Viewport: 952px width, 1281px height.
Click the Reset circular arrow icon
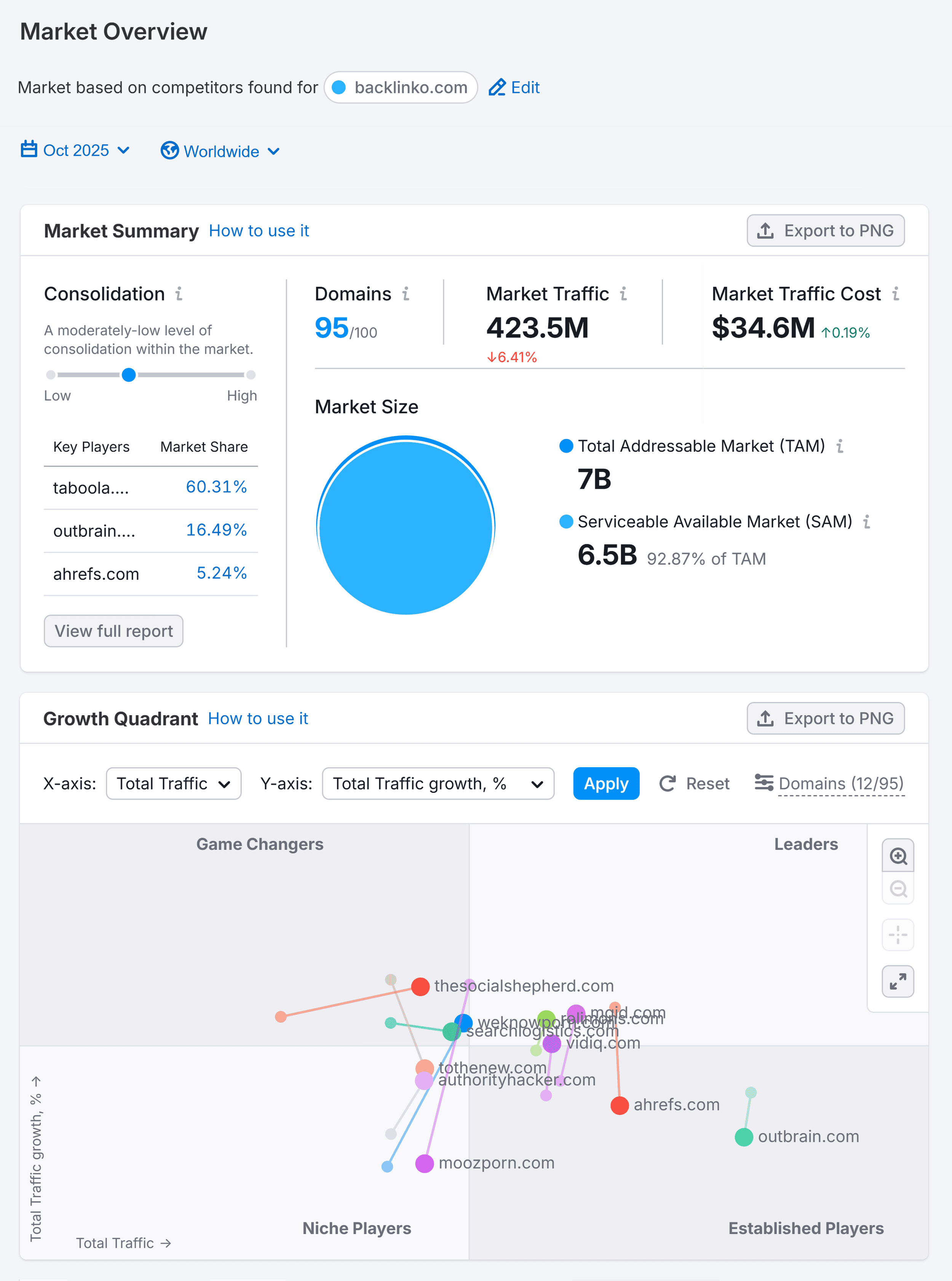[x=667, y=784]
